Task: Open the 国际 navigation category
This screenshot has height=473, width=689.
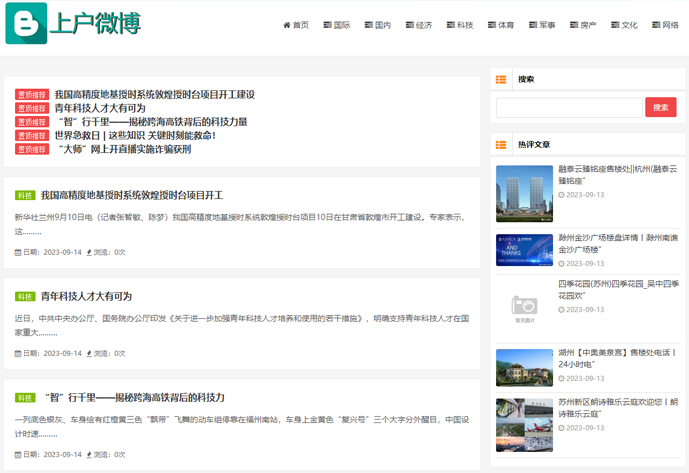Action: coord(336,25)
